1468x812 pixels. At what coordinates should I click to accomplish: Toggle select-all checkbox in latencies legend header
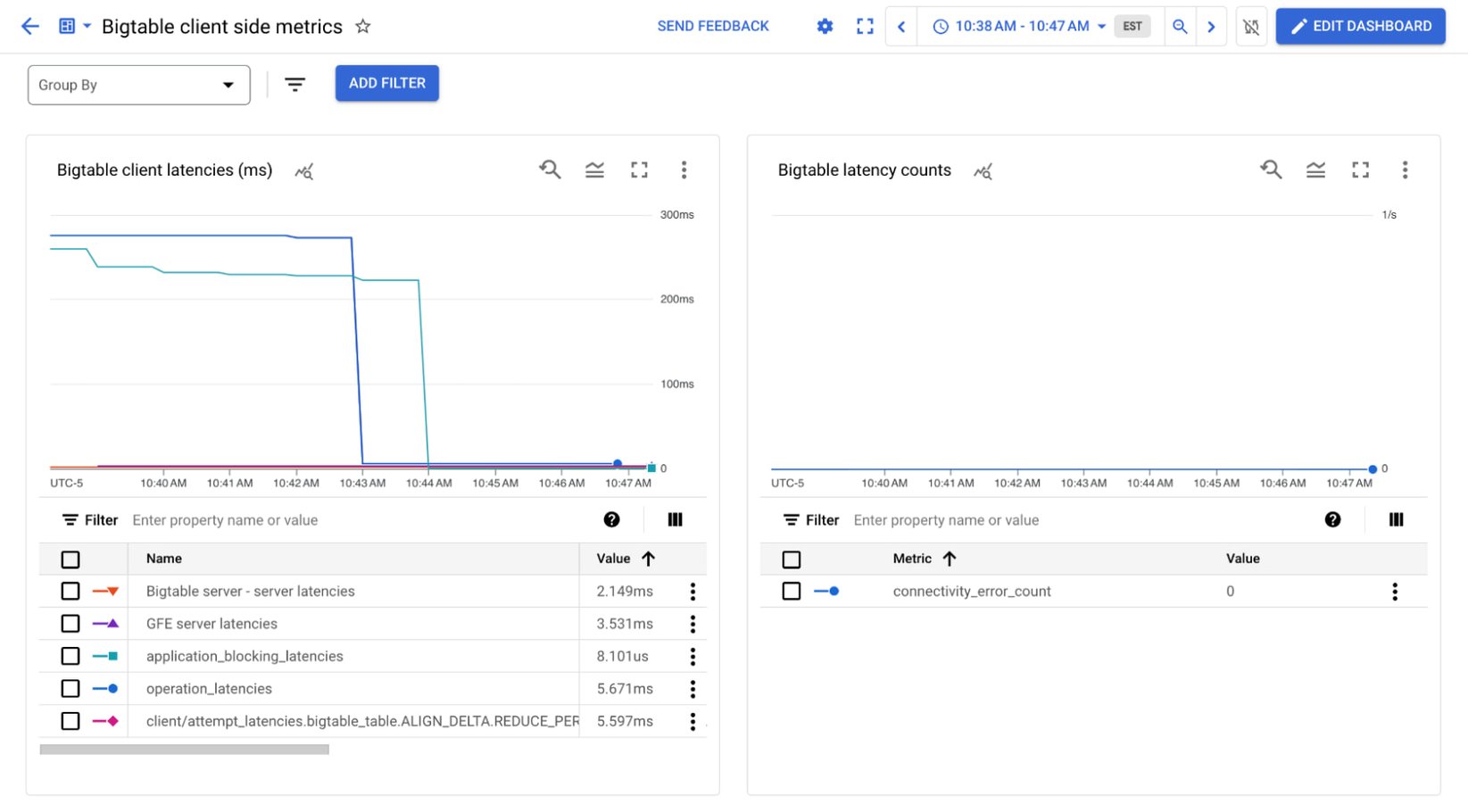click(x=70, y=559)
